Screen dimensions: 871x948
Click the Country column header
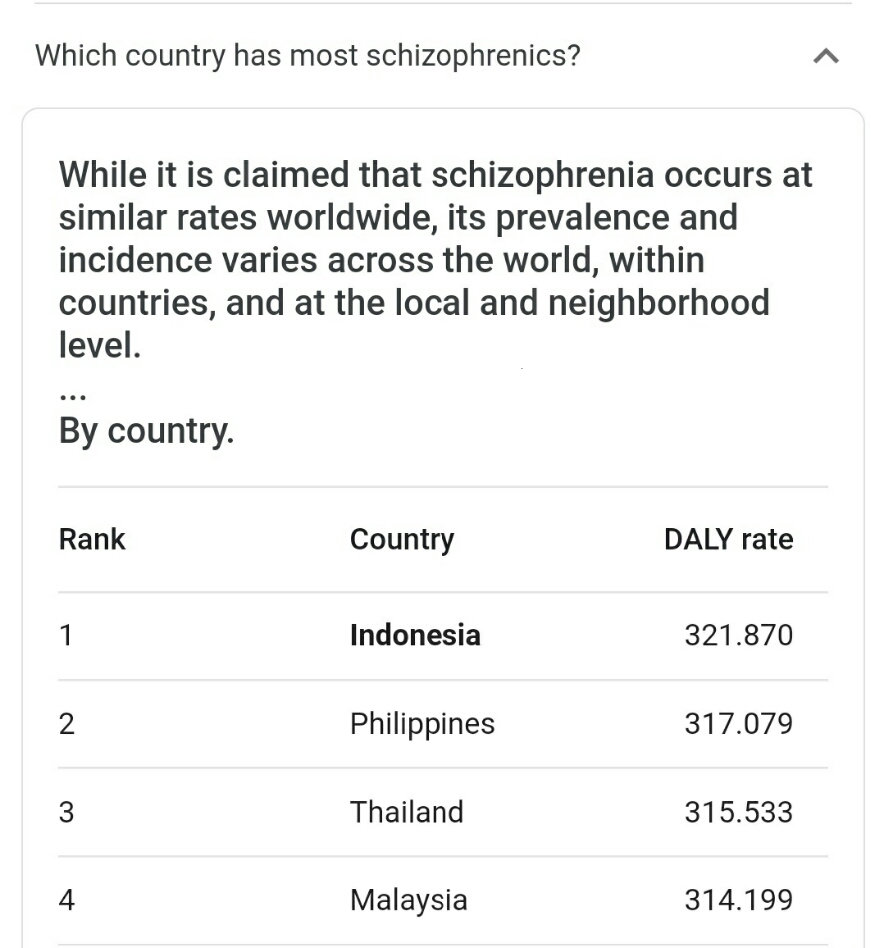(402, 539)
